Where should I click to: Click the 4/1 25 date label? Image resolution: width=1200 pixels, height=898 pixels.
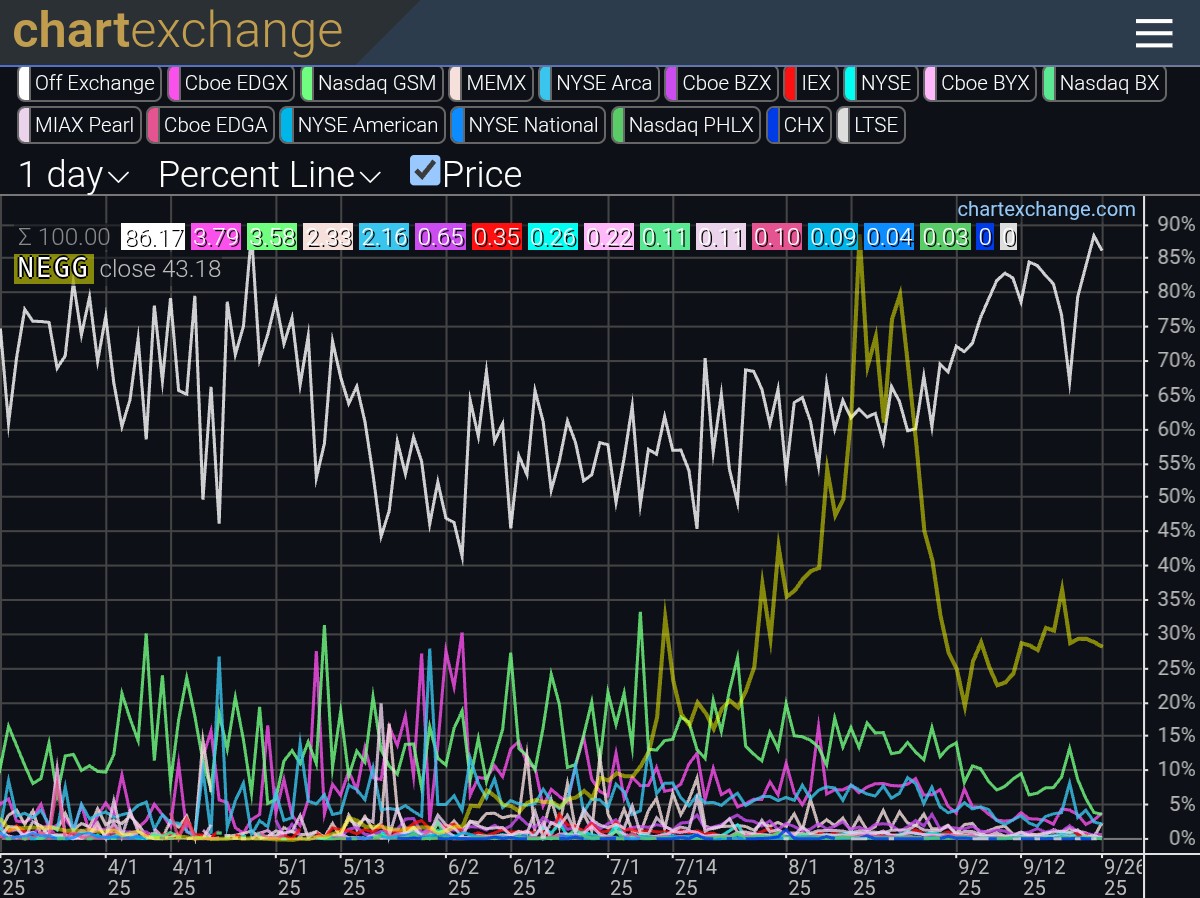click(122, 875)
